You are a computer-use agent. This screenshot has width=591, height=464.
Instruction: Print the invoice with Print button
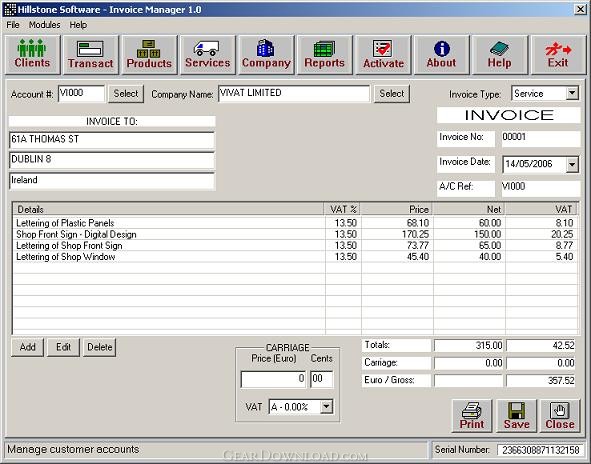click(472, 416)
